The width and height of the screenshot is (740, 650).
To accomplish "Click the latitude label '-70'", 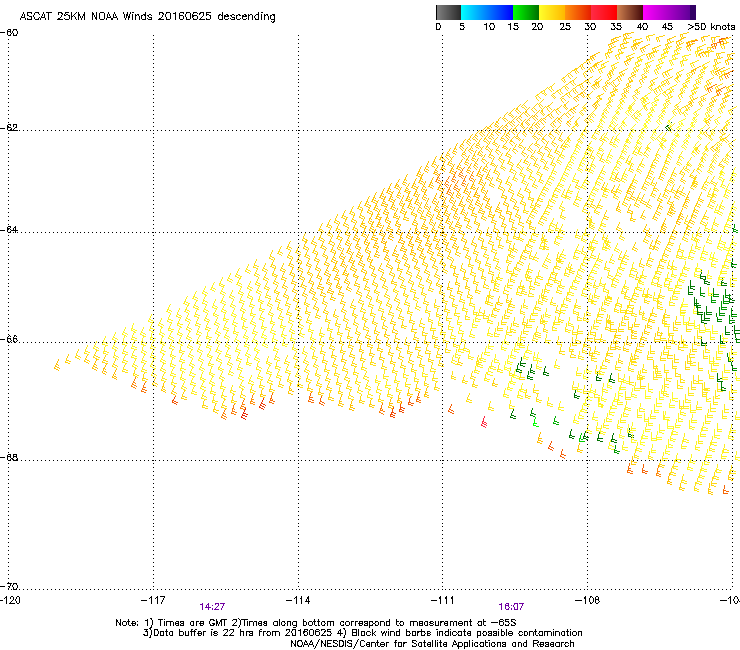I will coord(9,587).
